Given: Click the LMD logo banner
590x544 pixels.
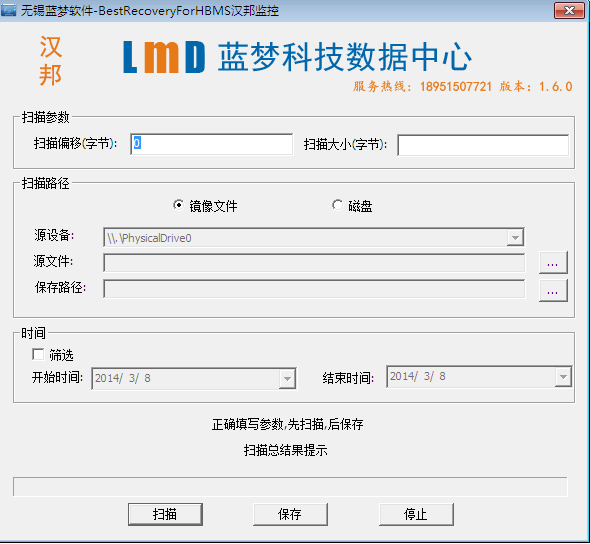Looking at the screenshot, I should [297, 57].
